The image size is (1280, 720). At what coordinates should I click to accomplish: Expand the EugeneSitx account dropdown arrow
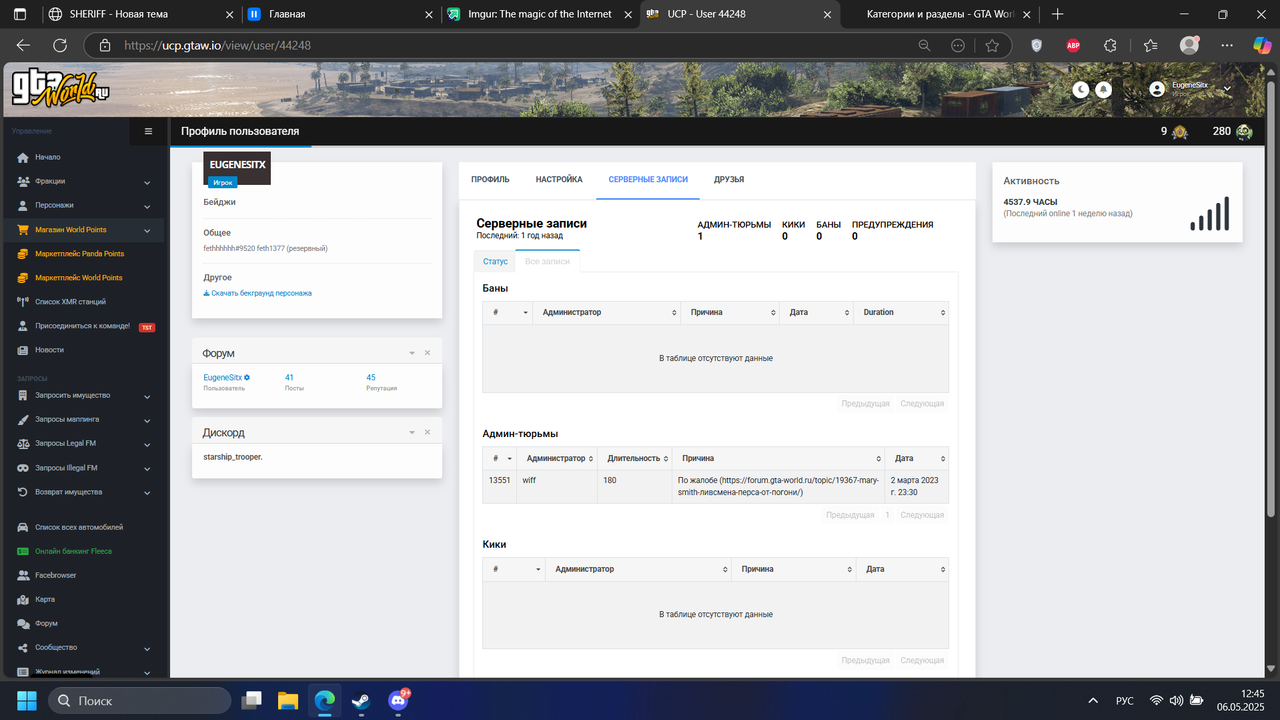tap(1227, 89)
